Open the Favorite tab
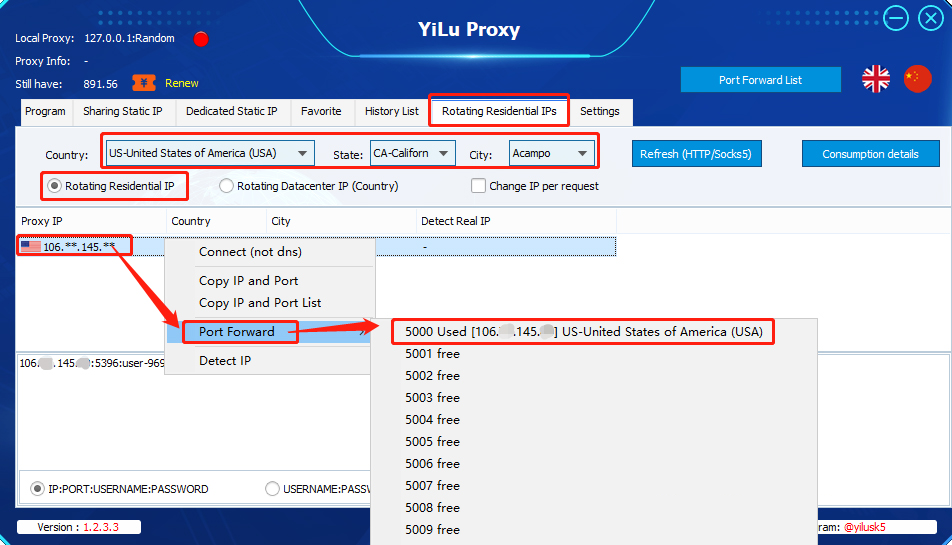Image resolution: width=952 pixels, height=545 pixels. [x=321, y=112]
